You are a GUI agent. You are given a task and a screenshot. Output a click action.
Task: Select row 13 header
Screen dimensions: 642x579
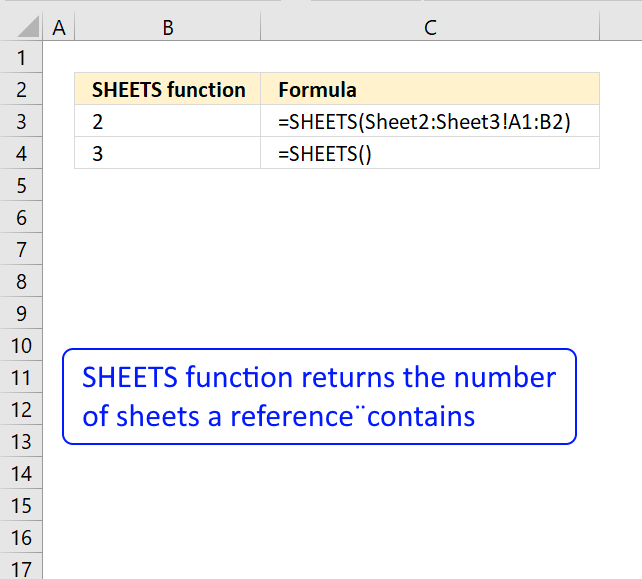(21, 441)
